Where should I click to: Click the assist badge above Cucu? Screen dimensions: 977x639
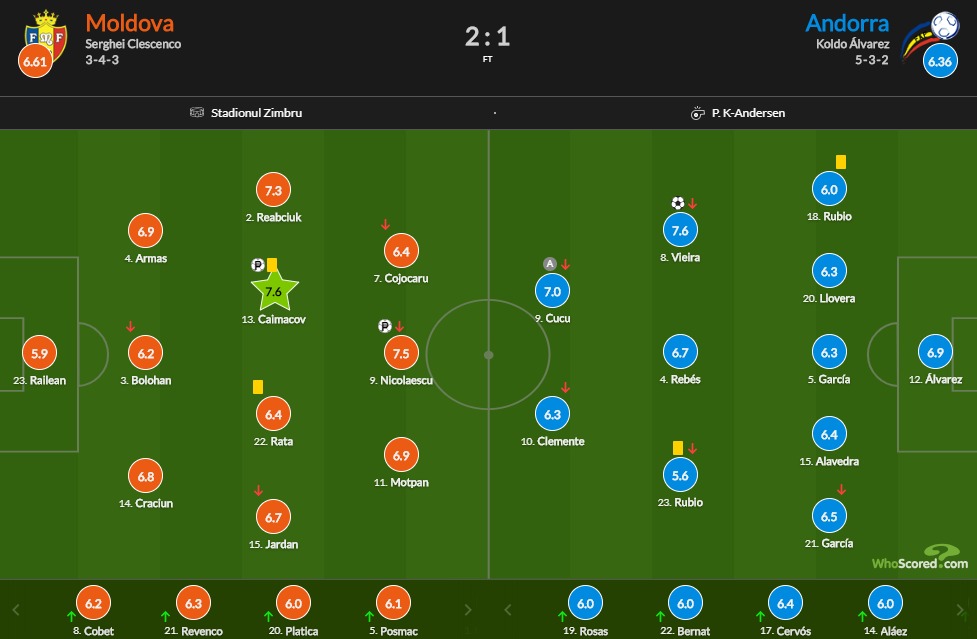(550, 264)
